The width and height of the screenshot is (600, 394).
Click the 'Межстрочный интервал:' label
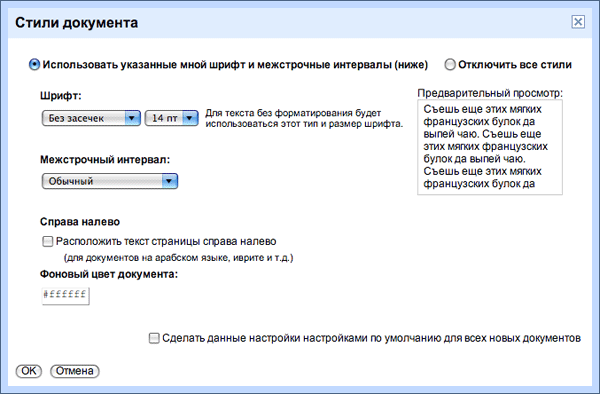pyautogui.click(x=105, y=159)
